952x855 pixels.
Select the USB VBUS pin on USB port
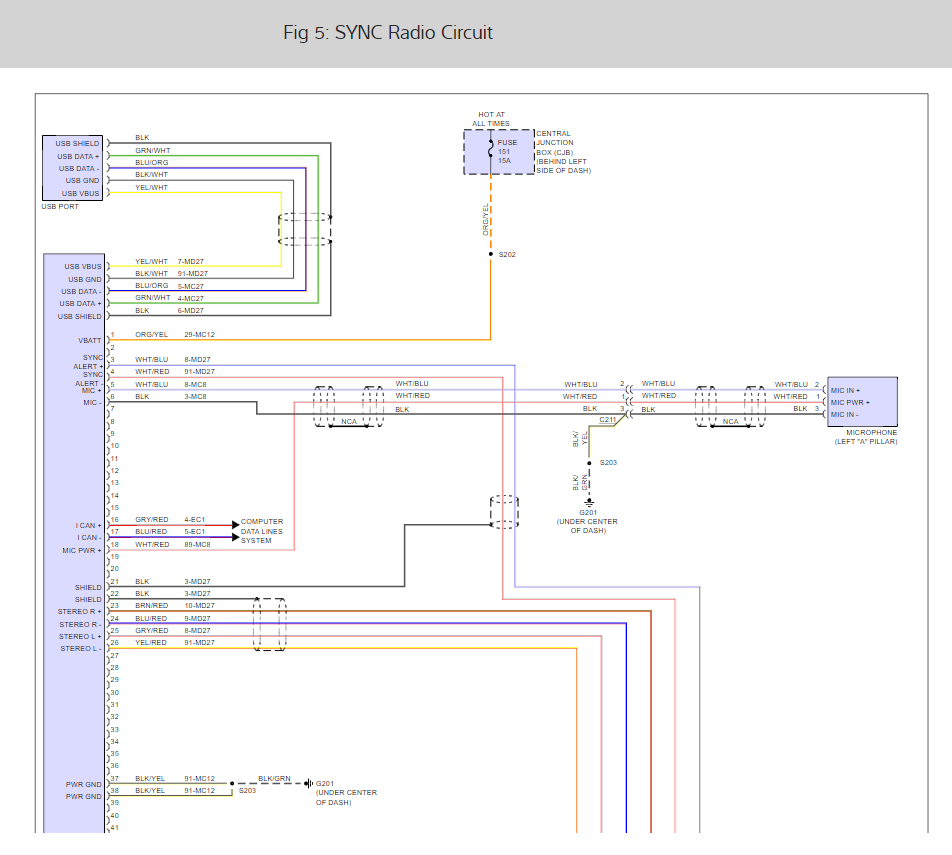click(x=80, y=194)
